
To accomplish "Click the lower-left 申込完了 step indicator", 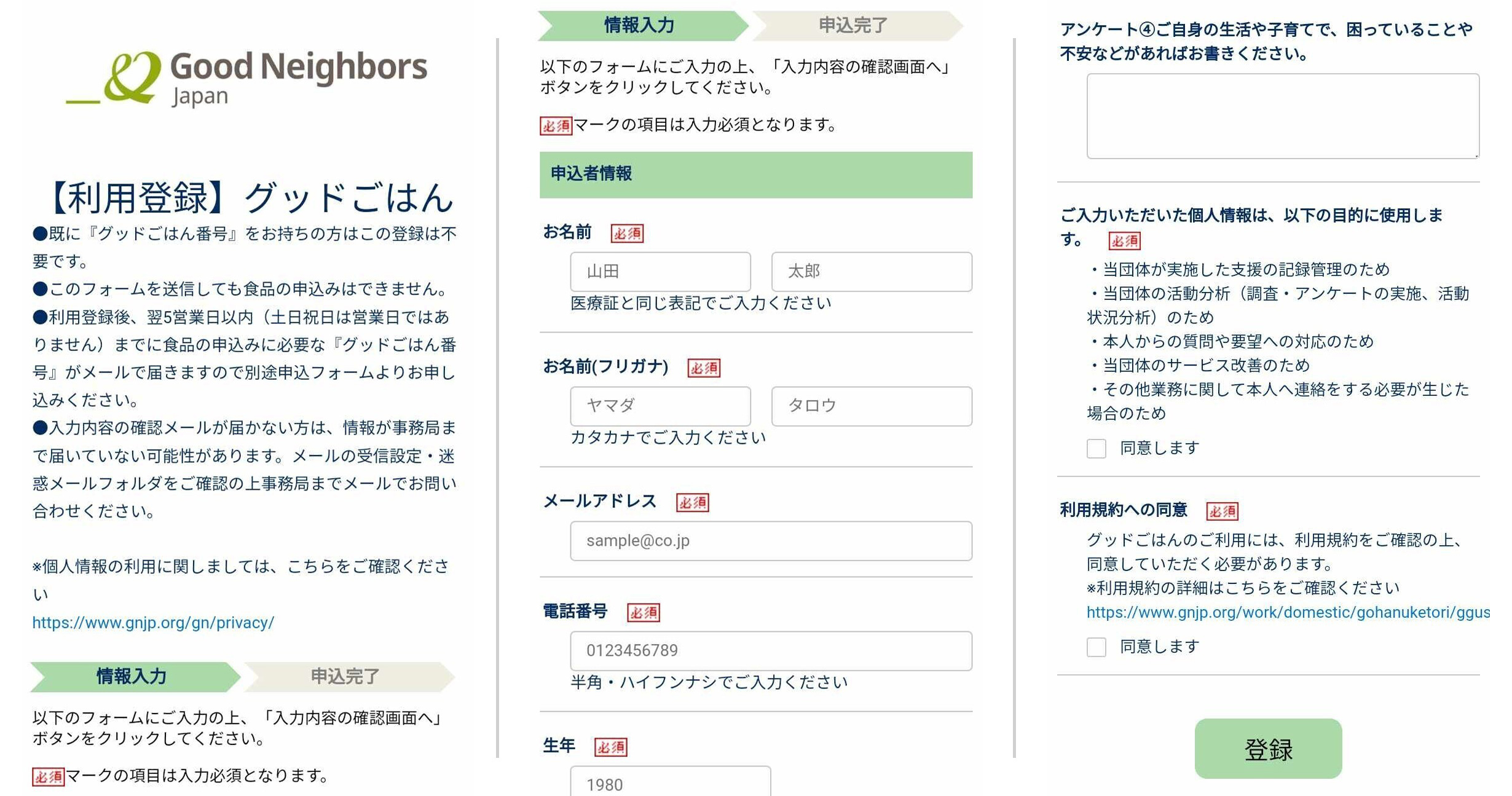I will click(x=347, y=677).
